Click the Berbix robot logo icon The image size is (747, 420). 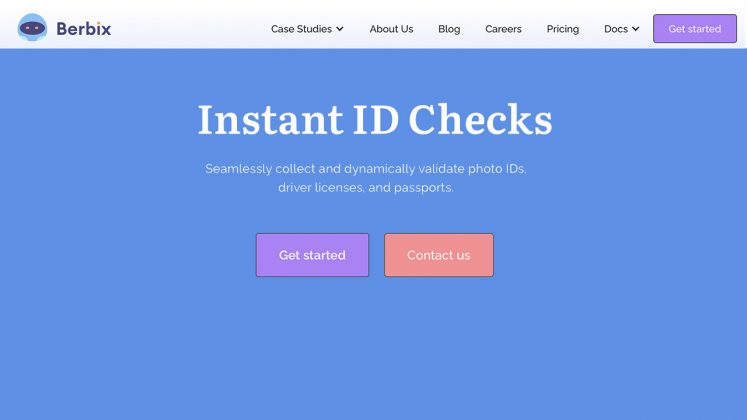32,28
